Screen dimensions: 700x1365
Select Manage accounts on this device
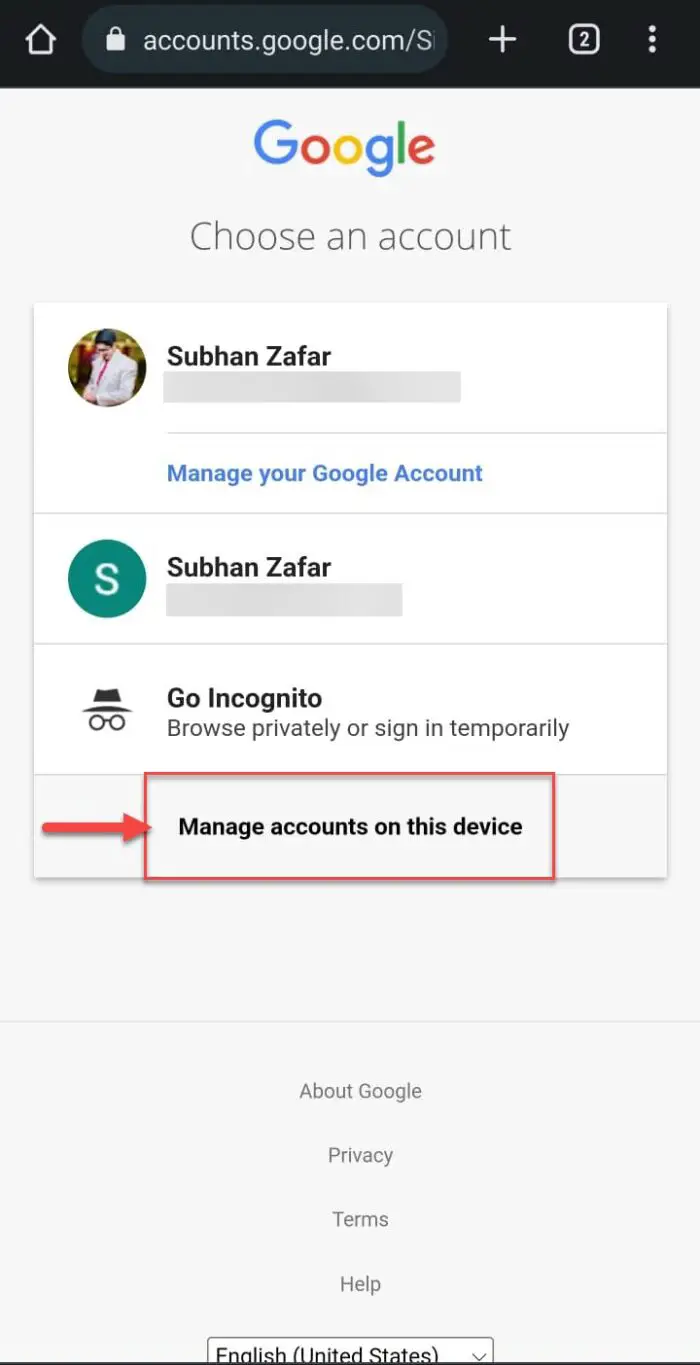coord(349,826)
